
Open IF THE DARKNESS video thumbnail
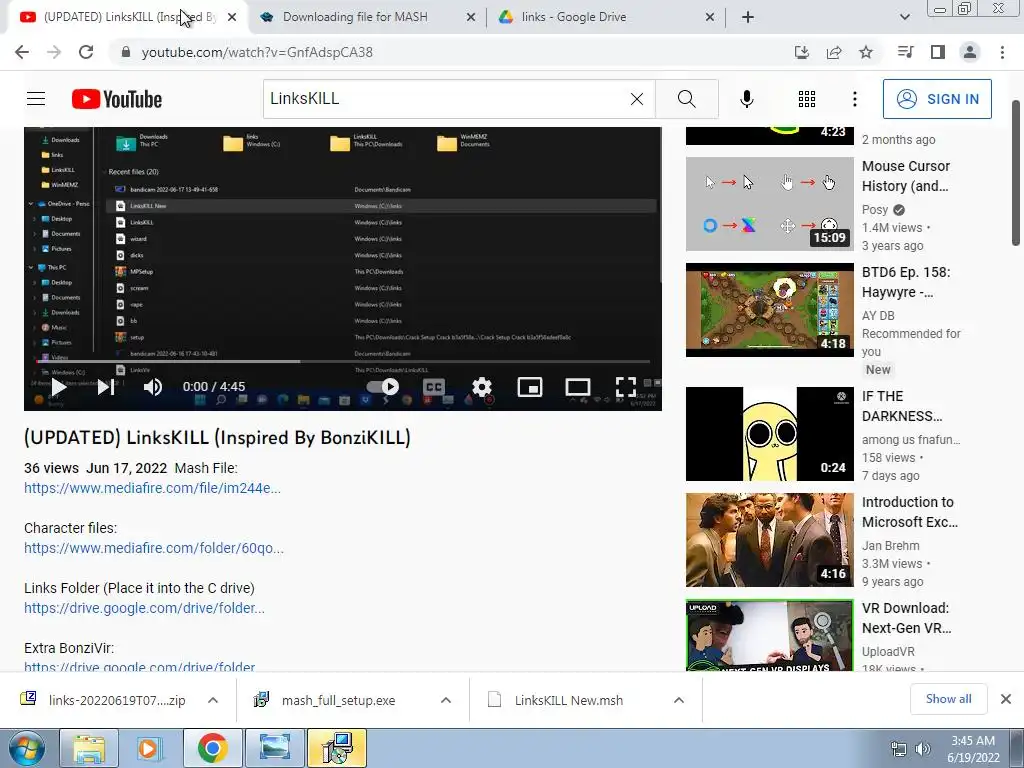click(769, 434)
